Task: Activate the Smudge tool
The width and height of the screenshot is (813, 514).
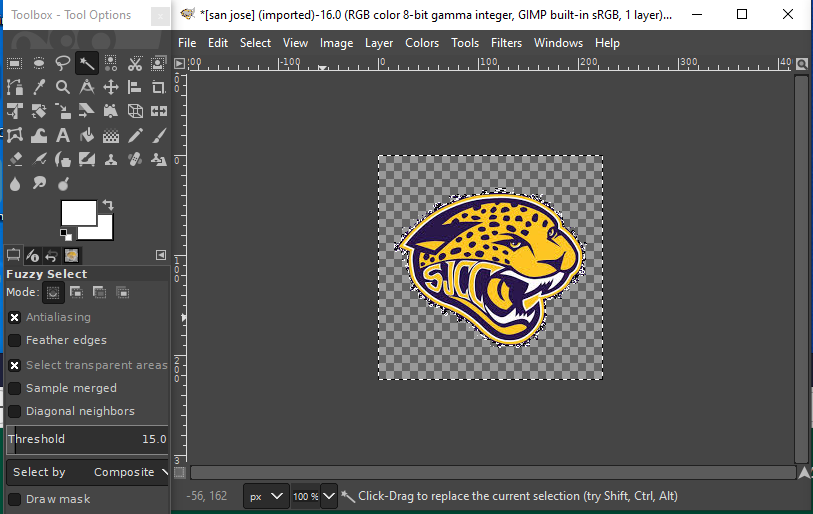Action: pyautogui.click(x=39, y=184)
